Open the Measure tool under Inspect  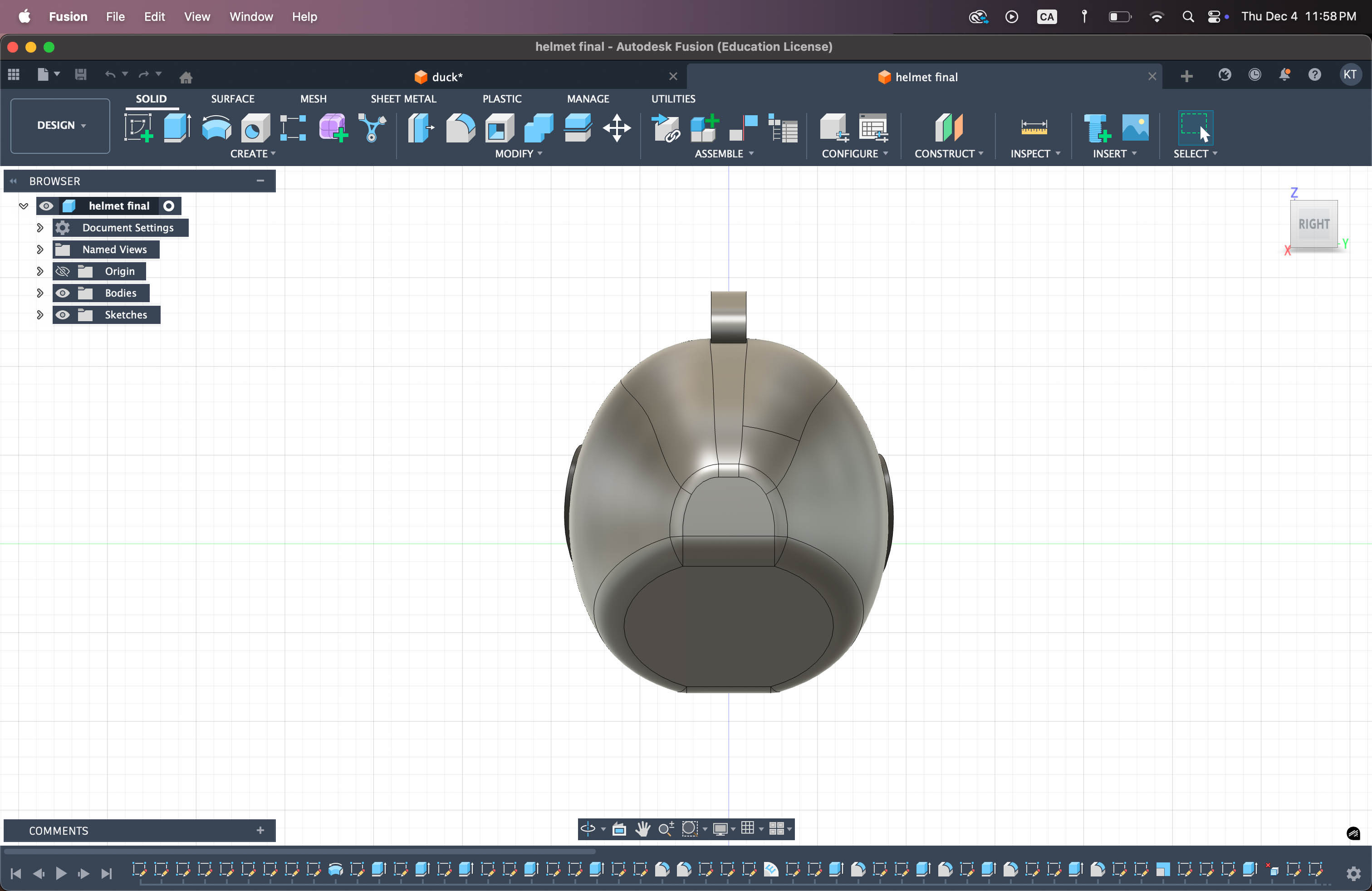tap(1034, 127)
